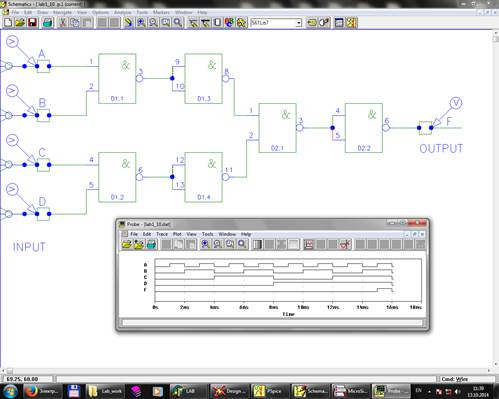Click the New schematic file icon
Screen dimensions: 499x399
pos(8,23)
